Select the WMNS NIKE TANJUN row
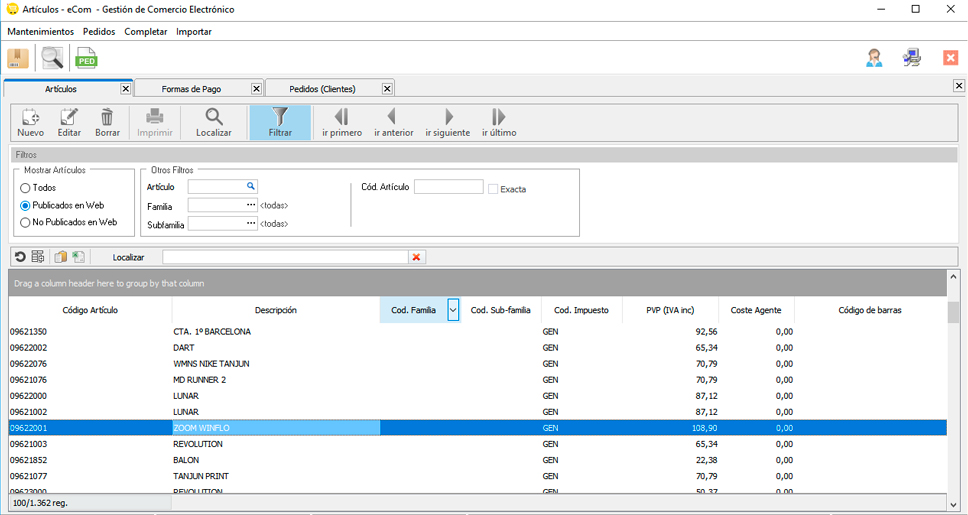This screenshot has height=515, width=968. (478, 364)
